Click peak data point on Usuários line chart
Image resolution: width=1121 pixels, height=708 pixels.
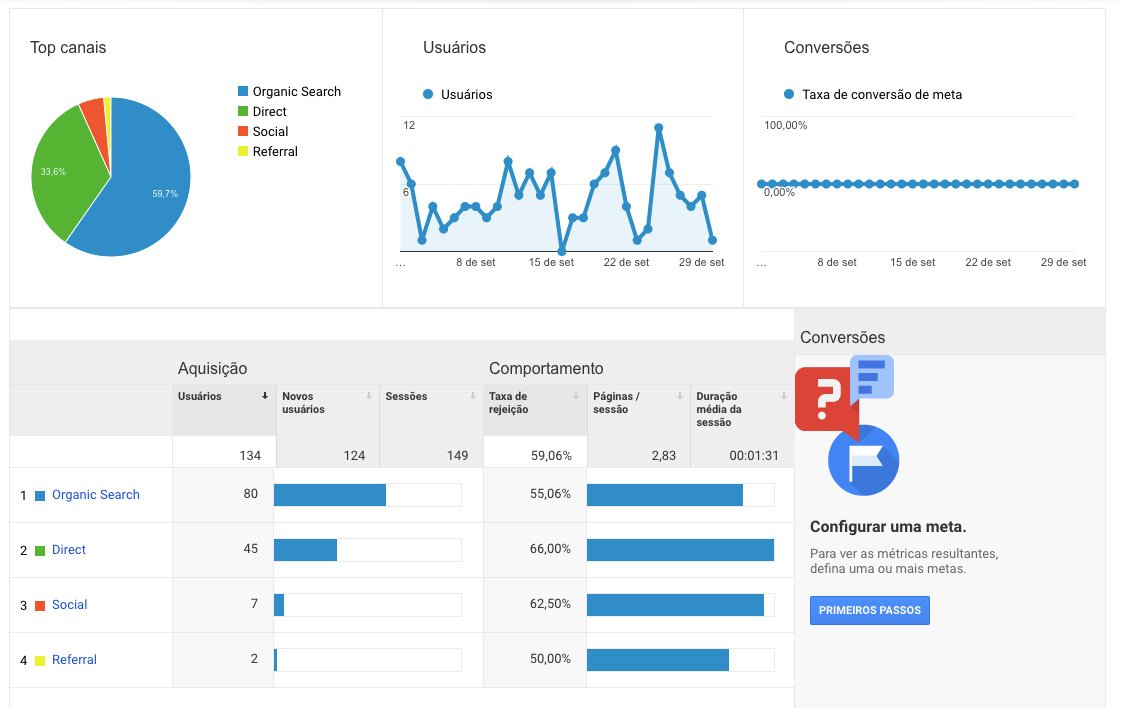pyautogui.click(x=658, y=128)
